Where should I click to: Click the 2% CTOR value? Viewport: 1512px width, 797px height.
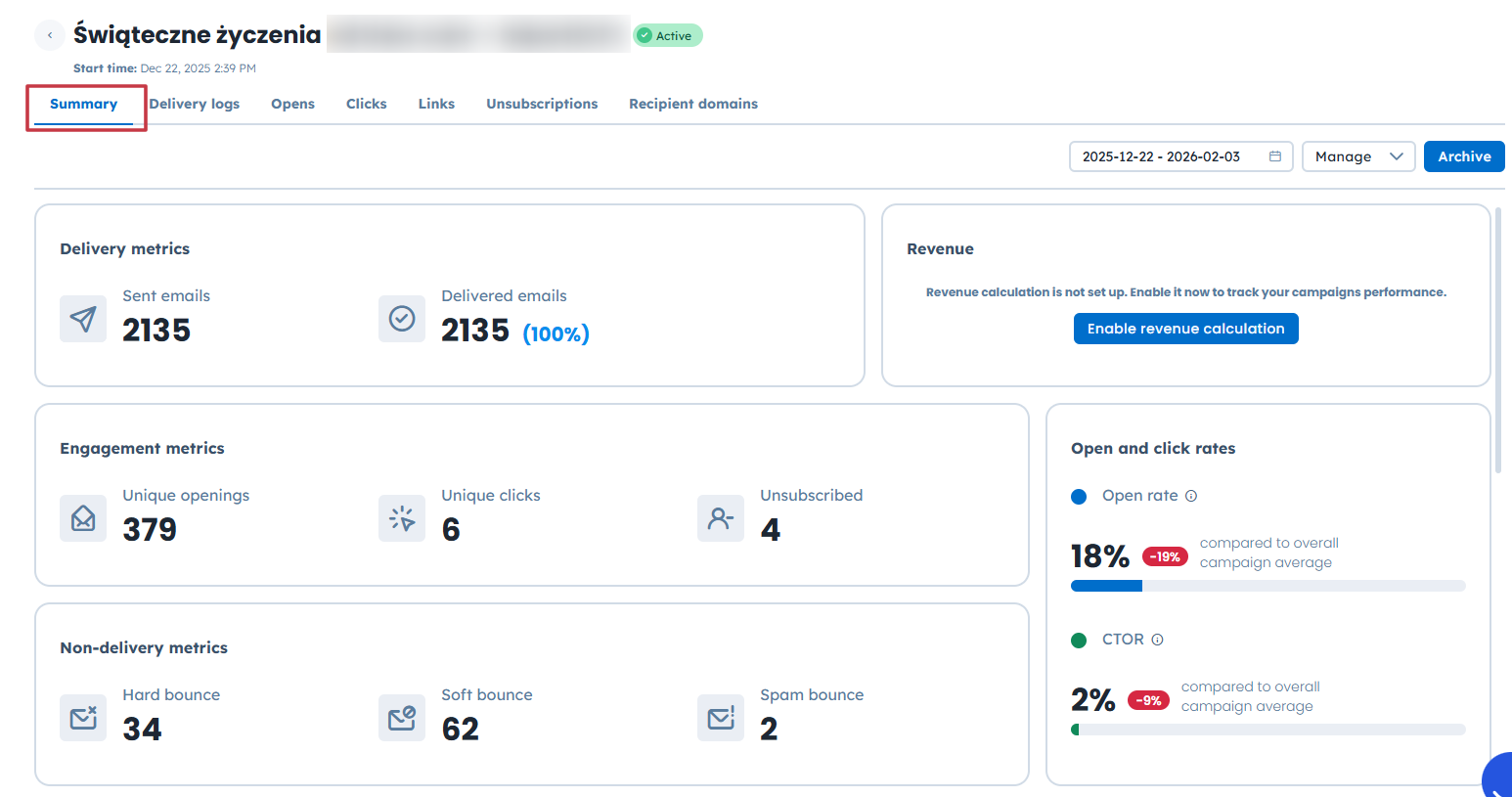[x=1093, y=700]
